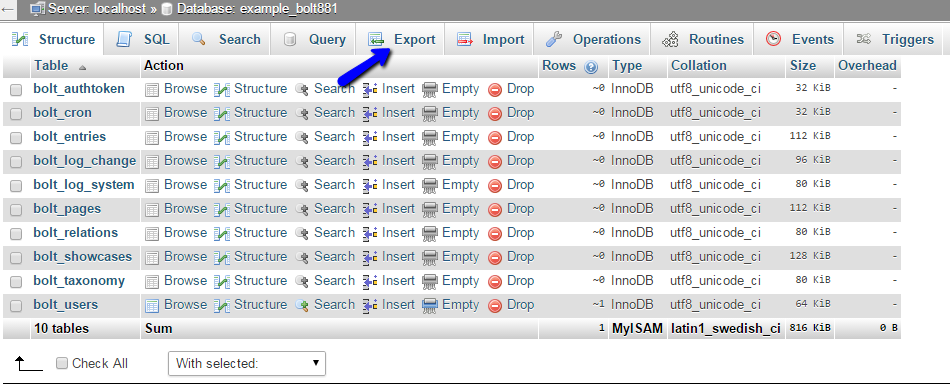Click the Insert icon for bolt_users
This screenshot has width=950, height=384.
click(x=370, y=306)
